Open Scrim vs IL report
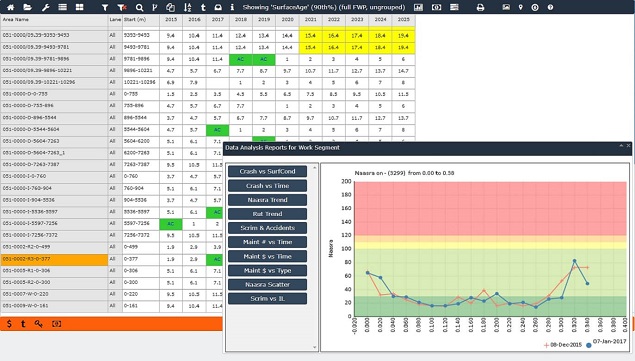Viewport: 635px width, 361px height. point(267,299)
